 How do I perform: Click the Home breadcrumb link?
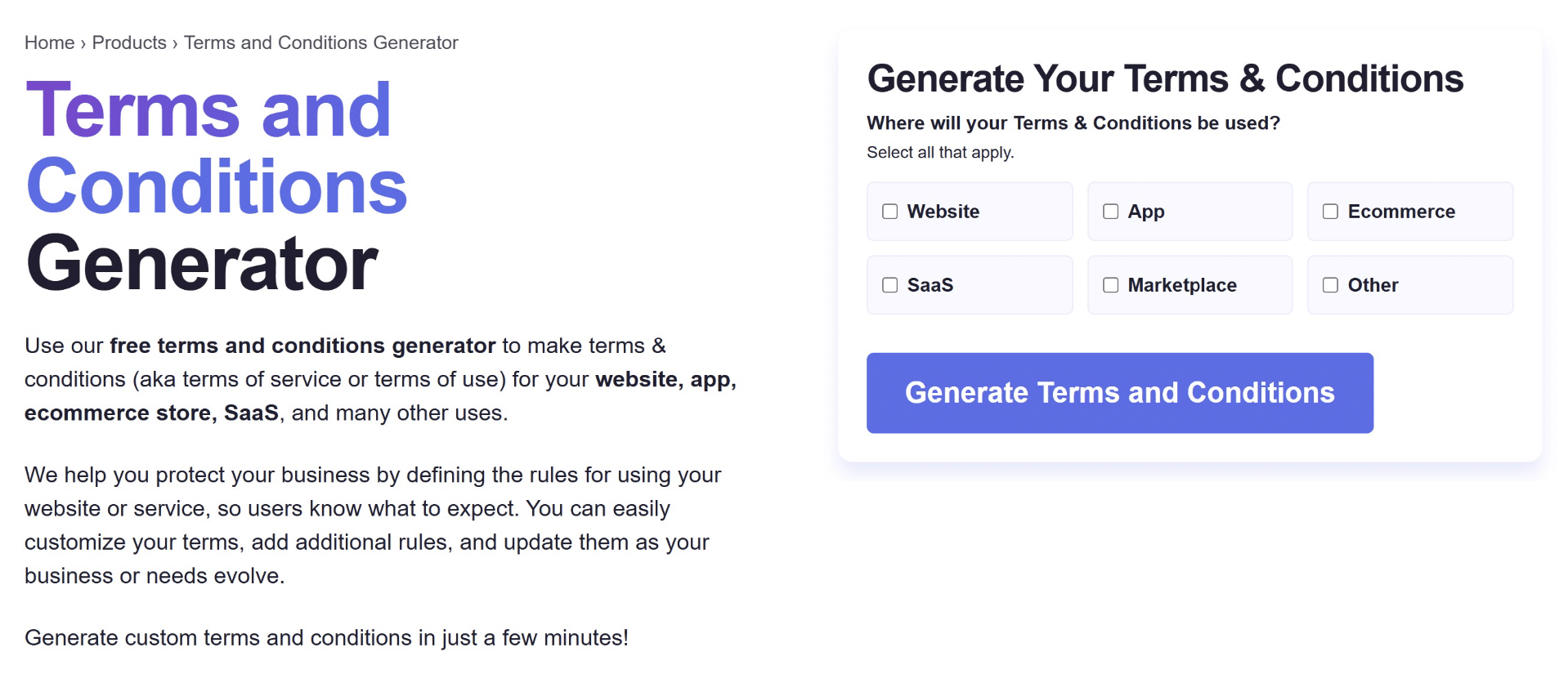49,42
